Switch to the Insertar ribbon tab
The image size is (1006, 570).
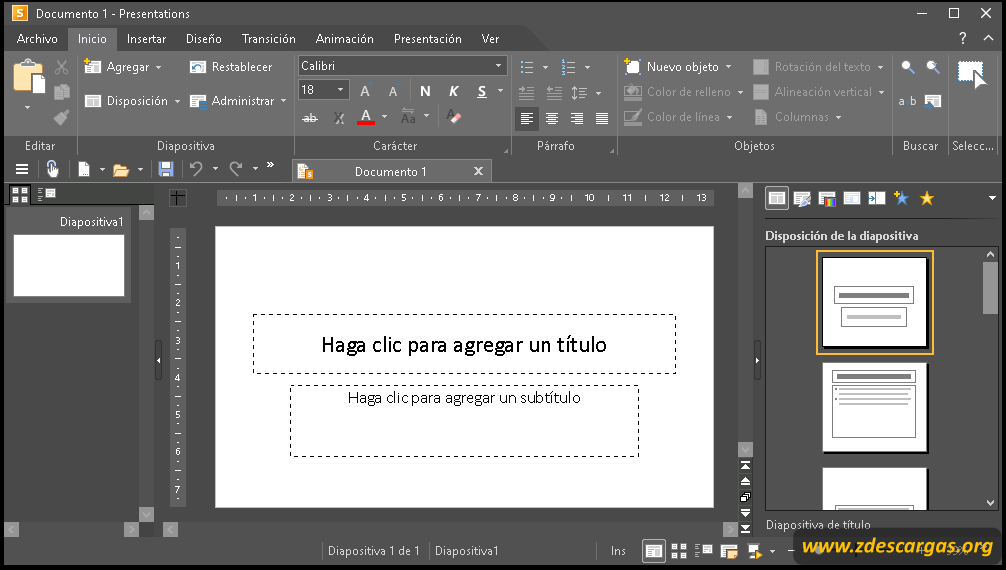click(x=146, y=39)
